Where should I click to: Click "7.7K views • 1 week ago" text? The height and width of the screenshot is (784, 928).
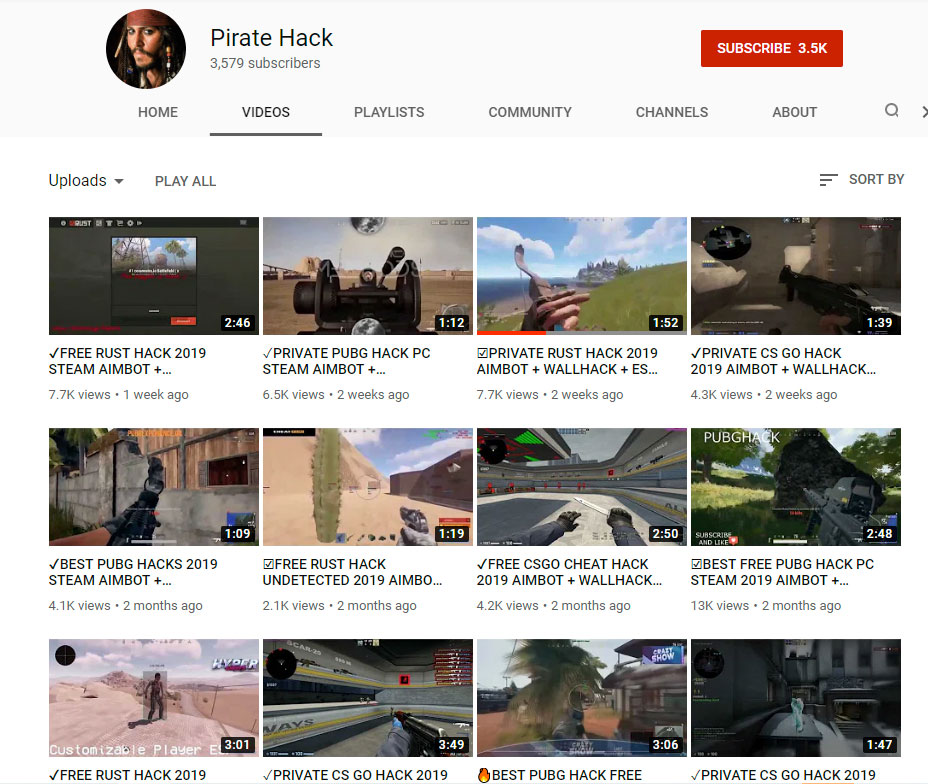pyautogui.click(x=118, y=395)
